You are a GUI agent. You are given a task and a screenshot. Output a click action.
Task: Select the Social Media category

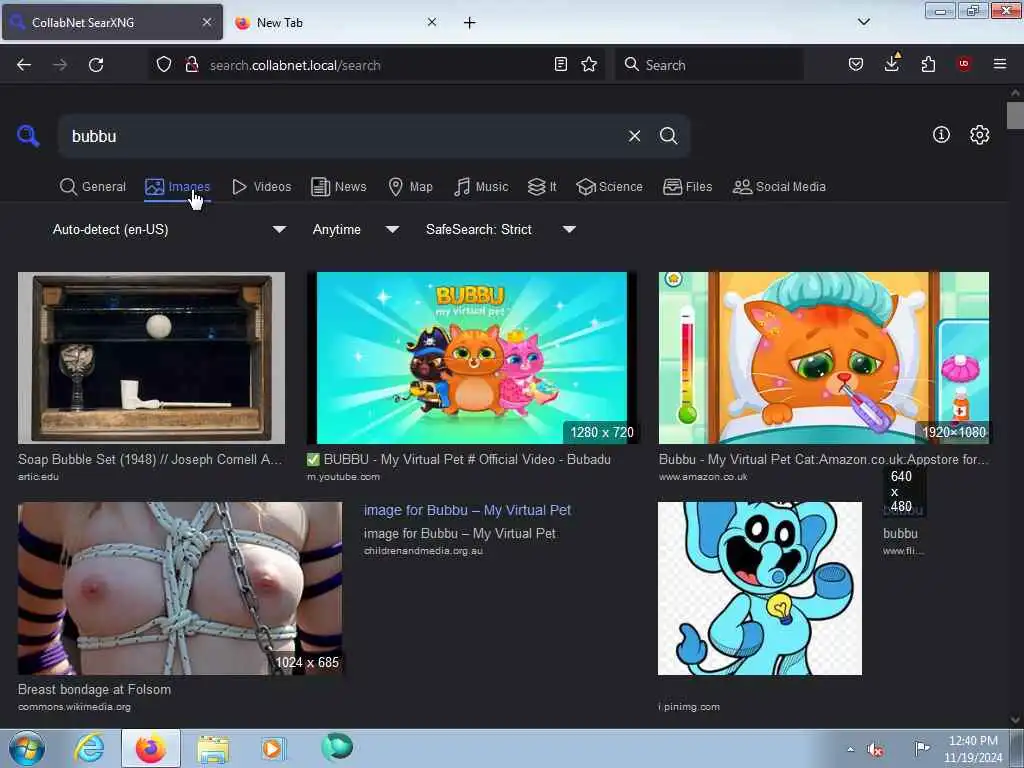pyautogui.click(x=779, y=187)
